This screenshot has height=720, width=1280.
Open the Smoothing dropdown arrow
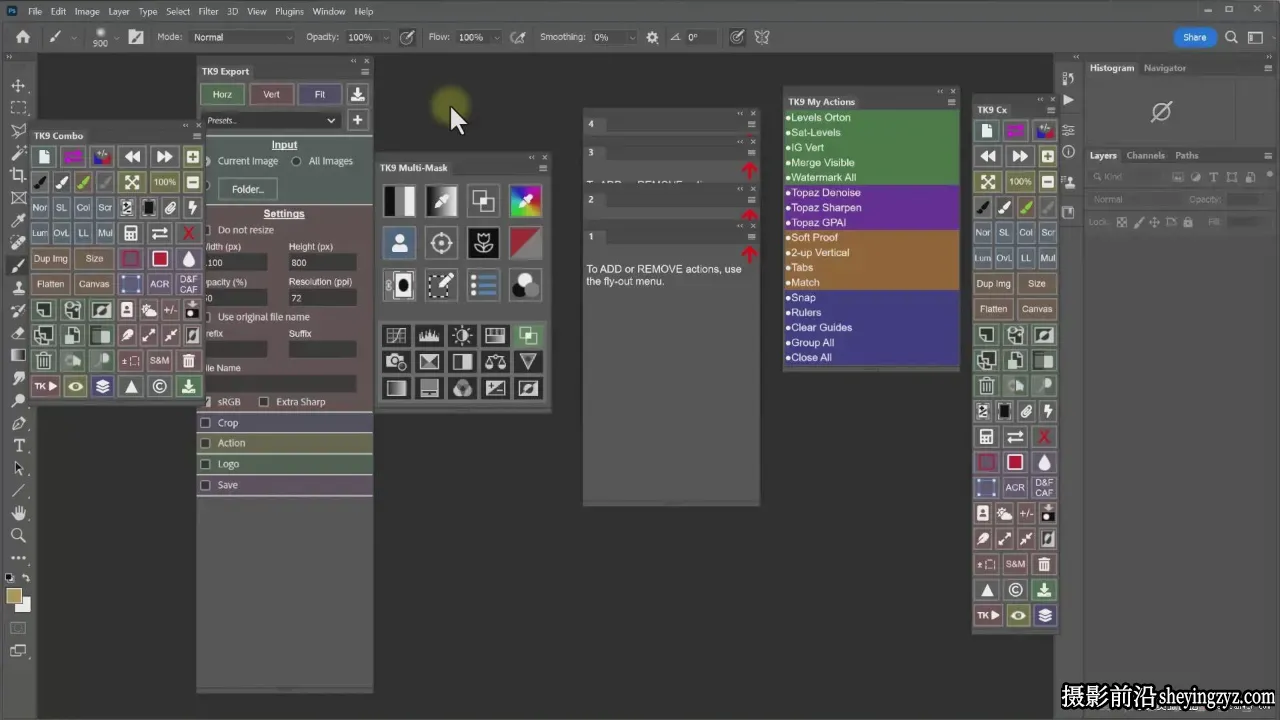tap(632, 37)
